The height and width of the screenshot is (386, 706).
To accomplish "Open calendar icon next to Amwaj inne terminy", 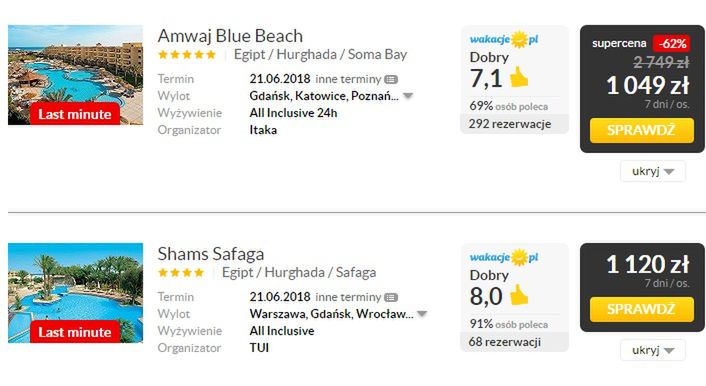I will pos(391,80).
